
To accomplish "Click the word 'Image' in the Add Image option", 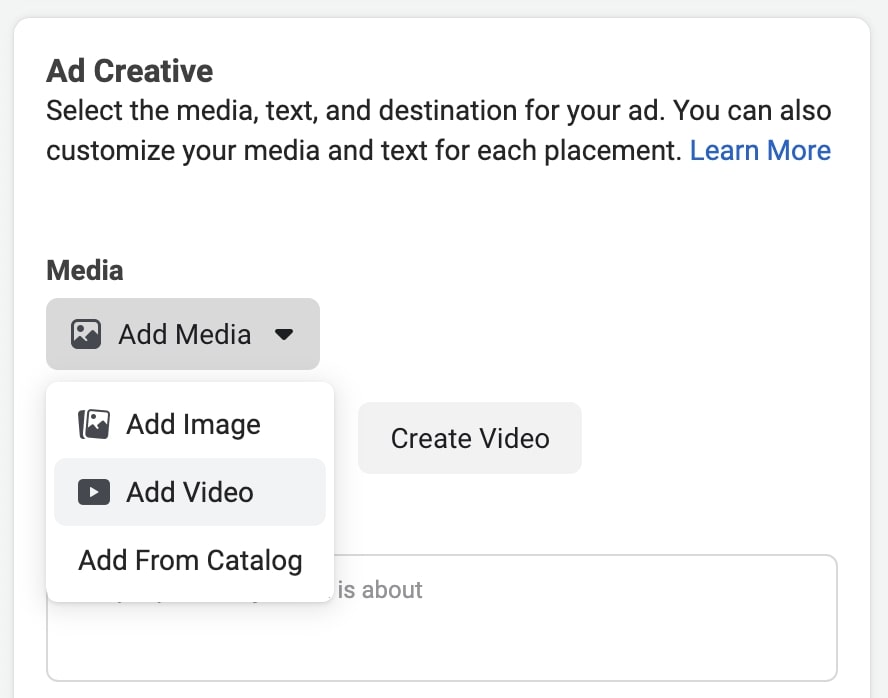I will coord(223,424).
